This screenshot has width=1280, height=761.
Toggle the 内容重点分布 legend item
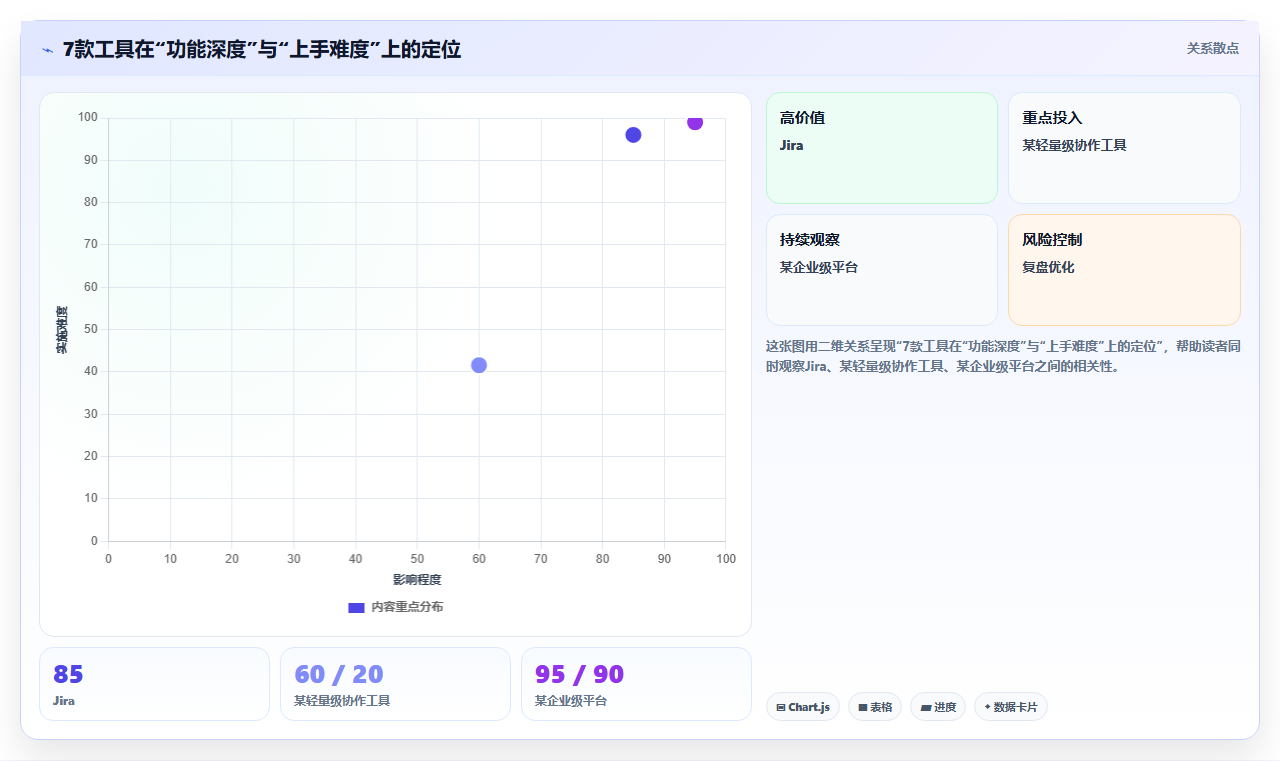pyautogui.click(x=395, y=607)
